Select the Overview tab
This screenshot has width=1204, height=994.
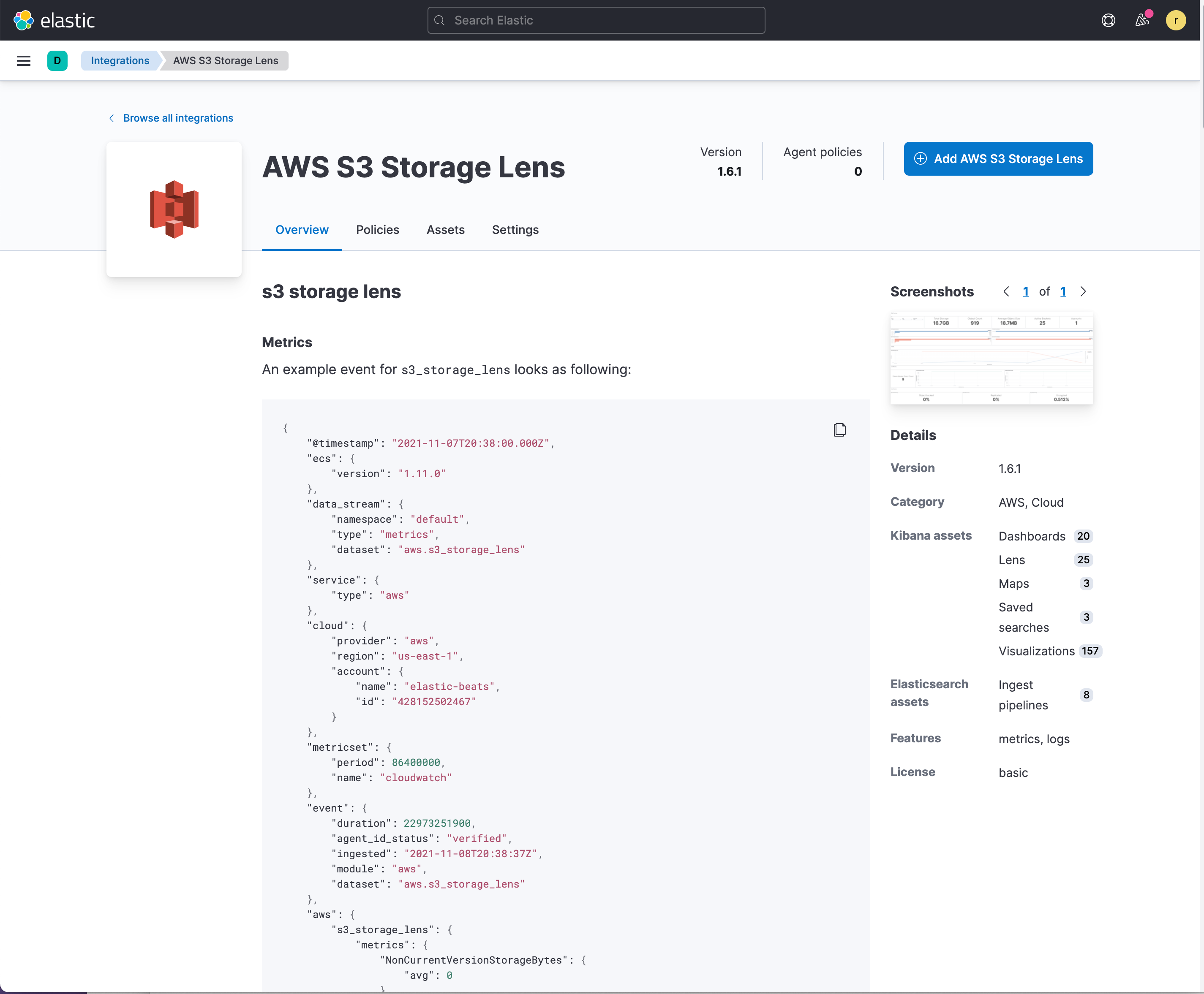click(302, 230)
